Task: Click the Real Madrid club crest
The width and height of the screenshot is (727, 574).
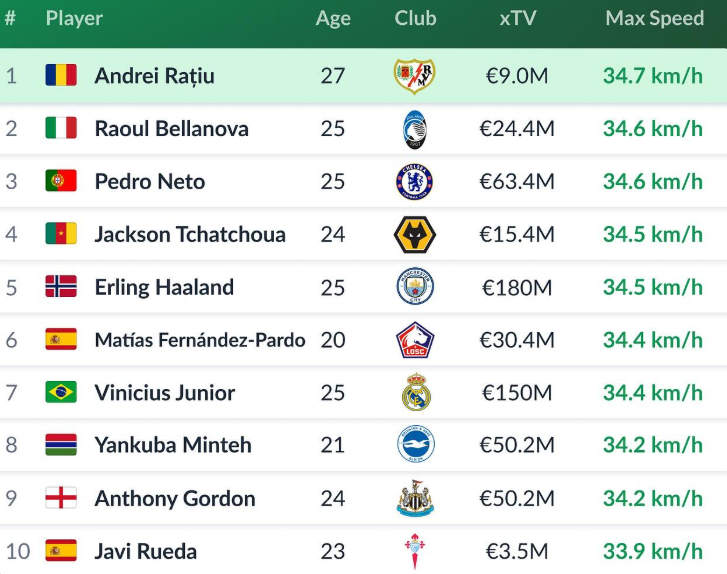Action: point(415,392)
